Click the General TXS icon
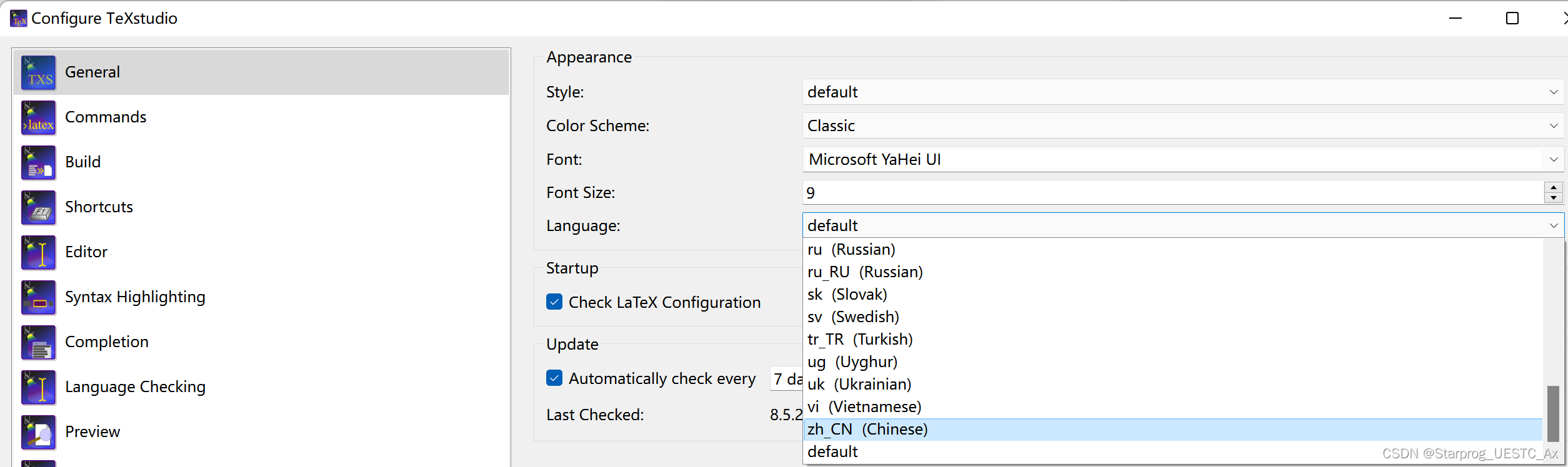The image size is (1568, 467). (39, 73)
